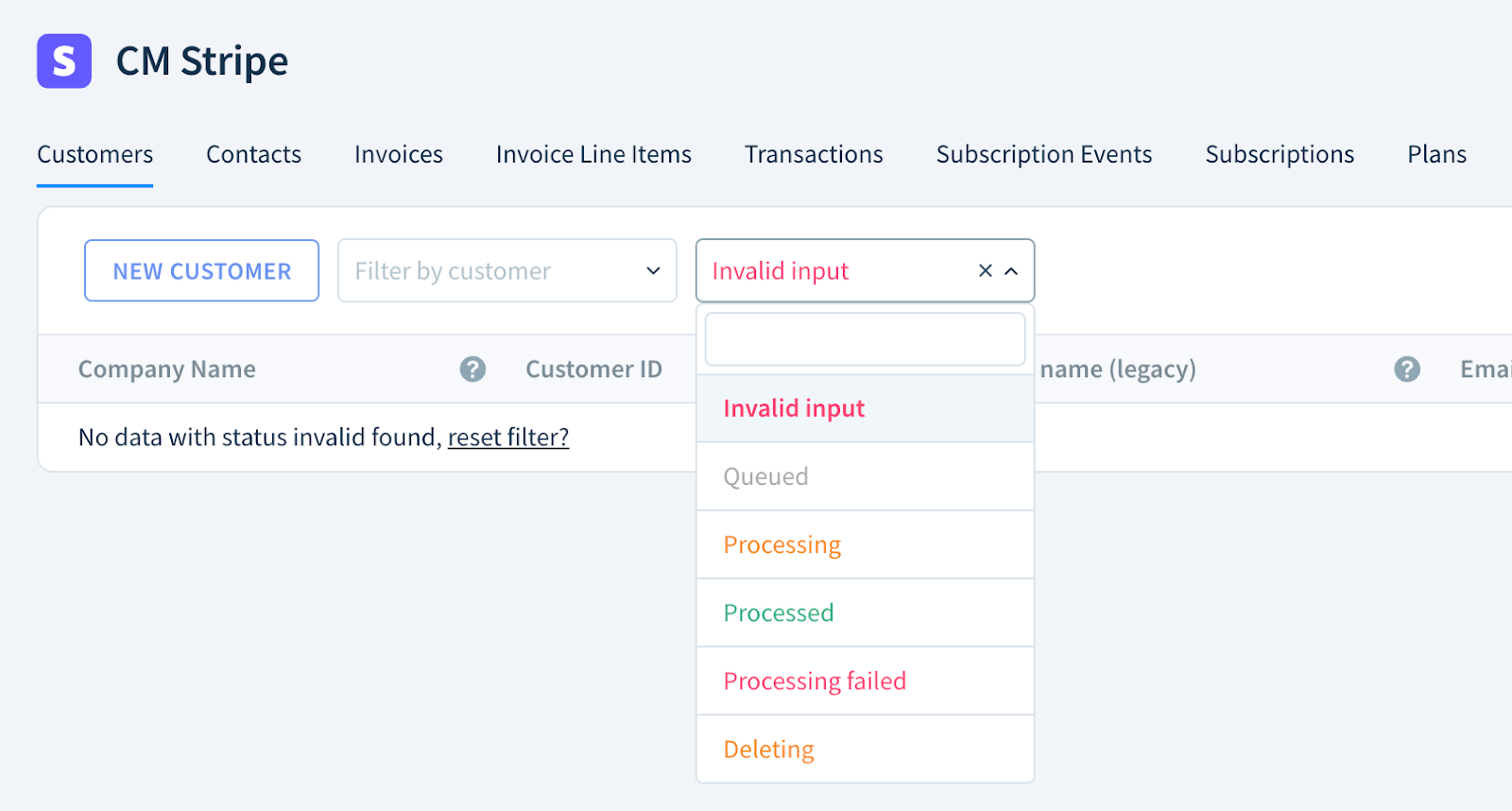The image size is (1512, 811).
Task: Click the help icon beside Company Name
Action: tap(472, 369)
